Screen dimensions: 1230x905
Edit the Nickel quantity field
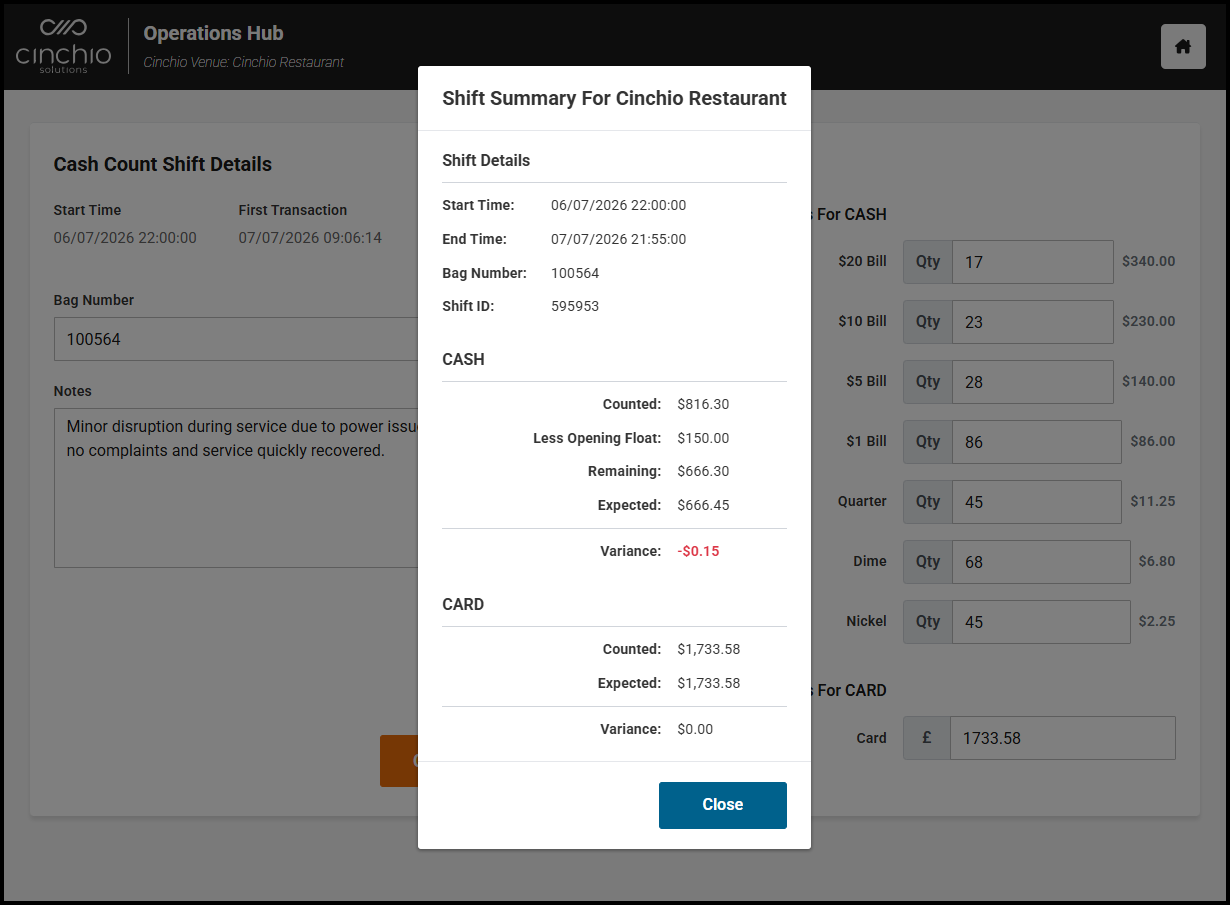1040,622
